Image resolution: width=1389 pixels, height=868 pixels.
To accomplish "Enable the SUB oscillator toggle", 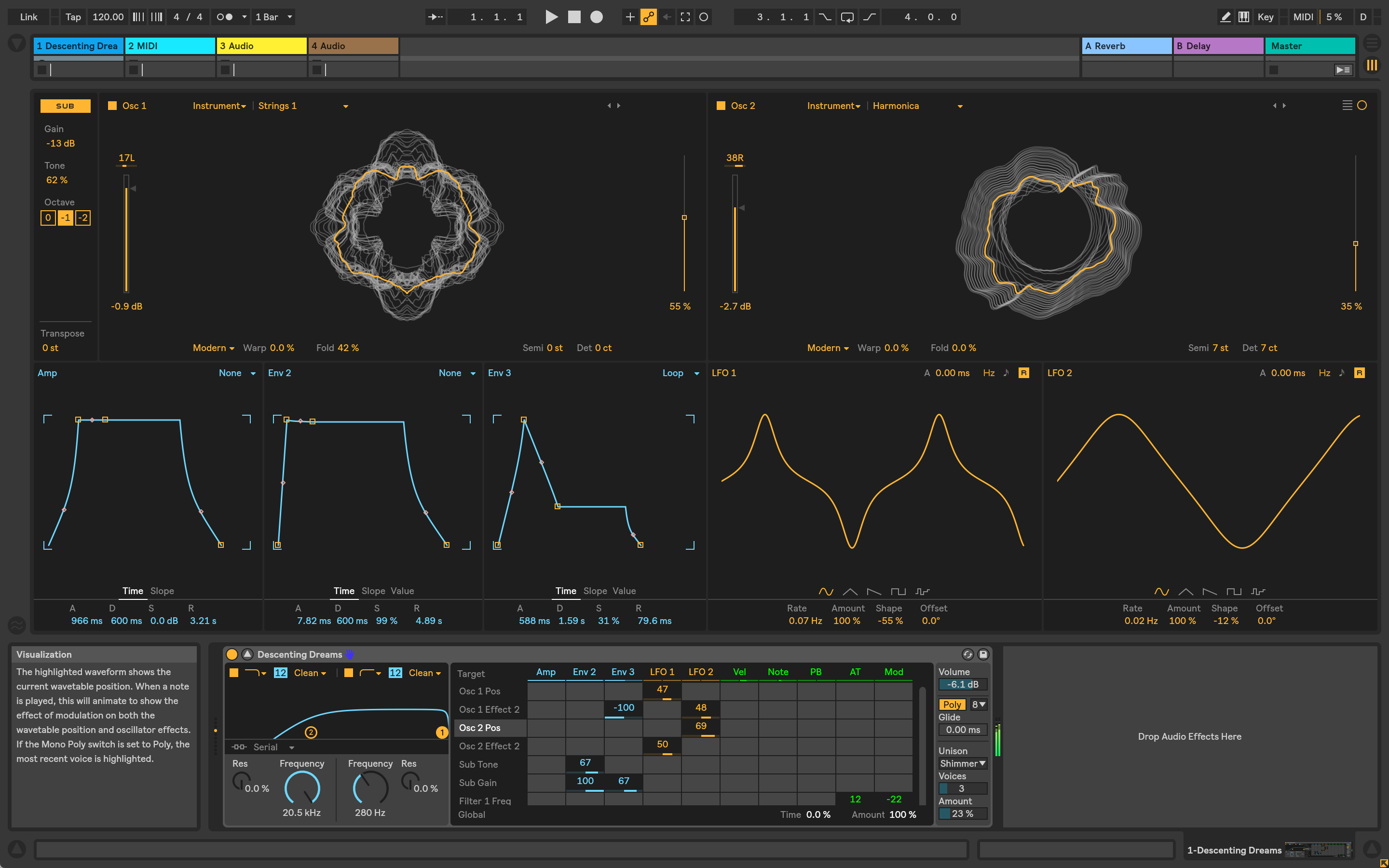I will point(65,106).
